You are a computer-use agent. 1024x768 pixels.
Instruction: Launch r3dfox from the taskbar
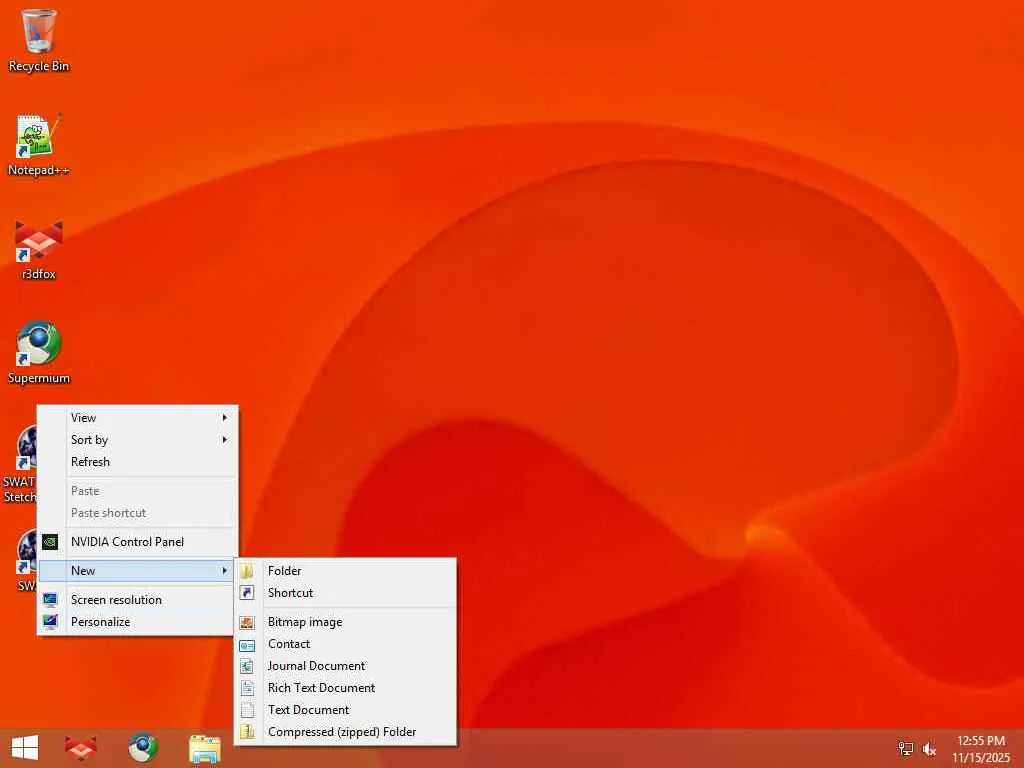point(81,748)
